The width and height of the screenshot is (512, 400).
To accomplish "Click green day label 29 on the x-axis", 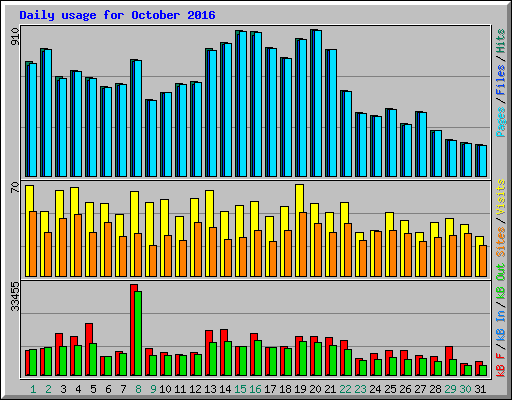I will coord(450,389).
